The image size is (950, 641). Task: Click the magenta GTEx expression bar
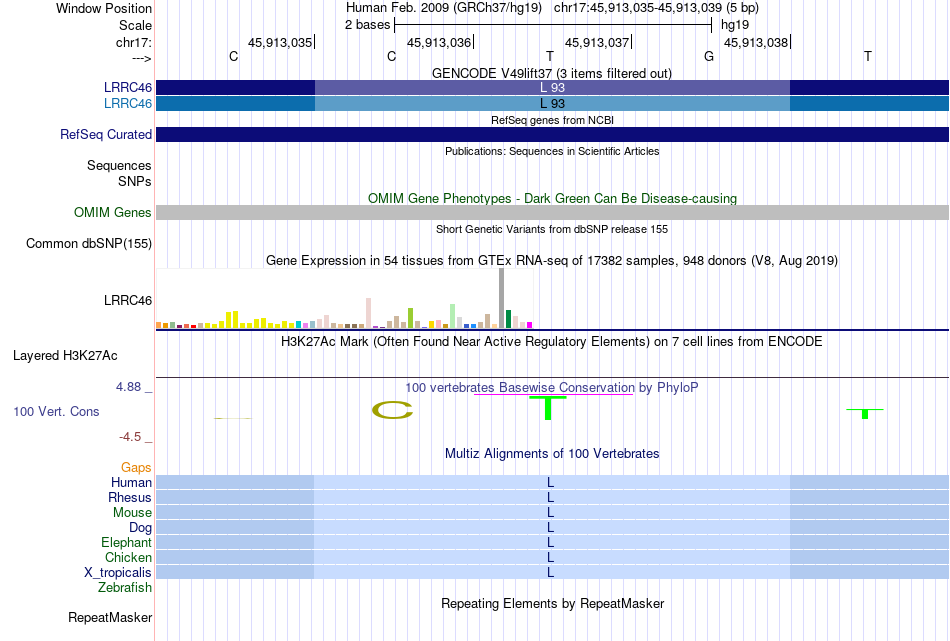pyautogui.click(x=530, y=325)
